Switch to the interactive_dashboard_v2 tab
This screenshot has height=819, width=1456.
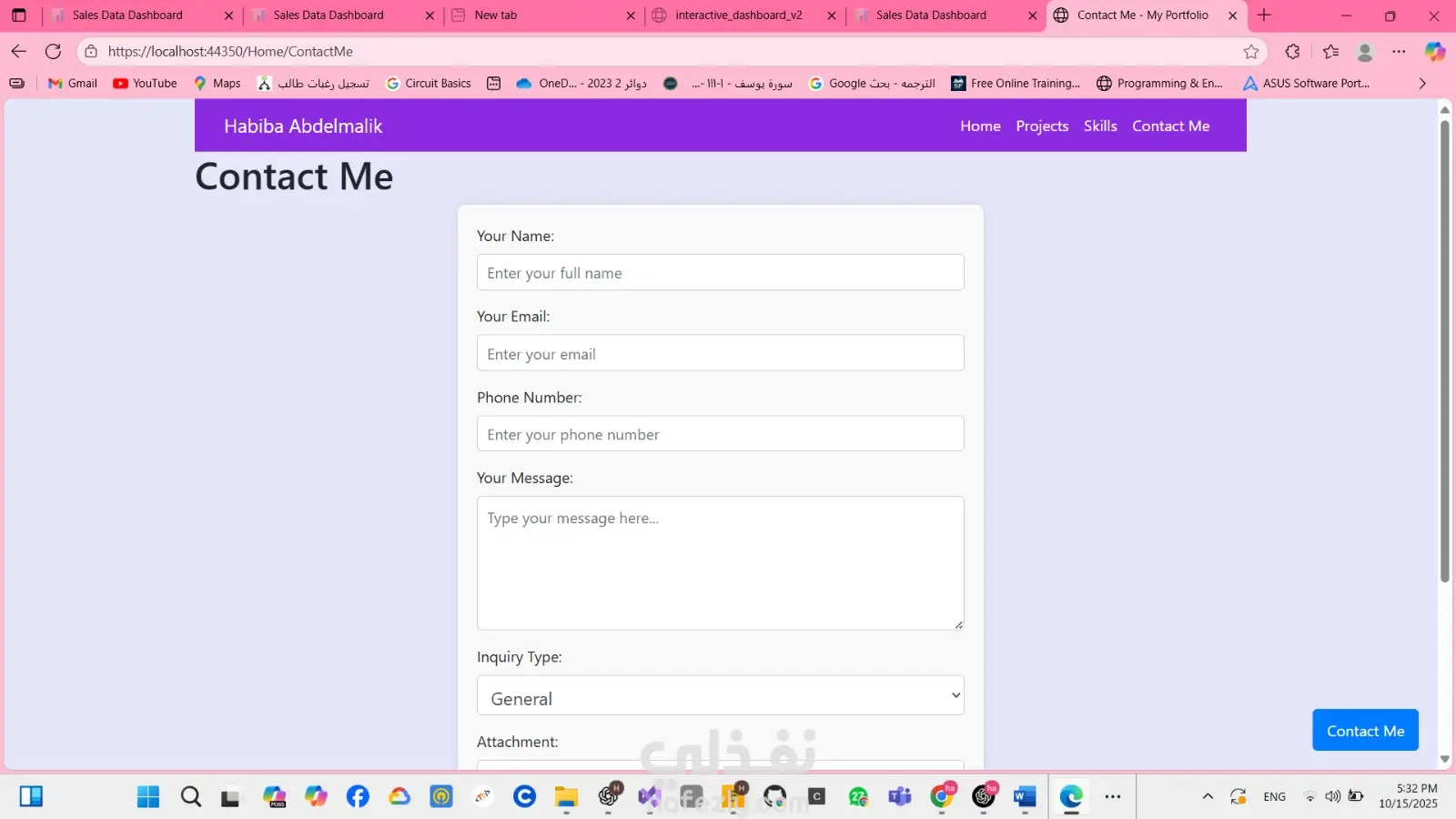tap(744, 15)
